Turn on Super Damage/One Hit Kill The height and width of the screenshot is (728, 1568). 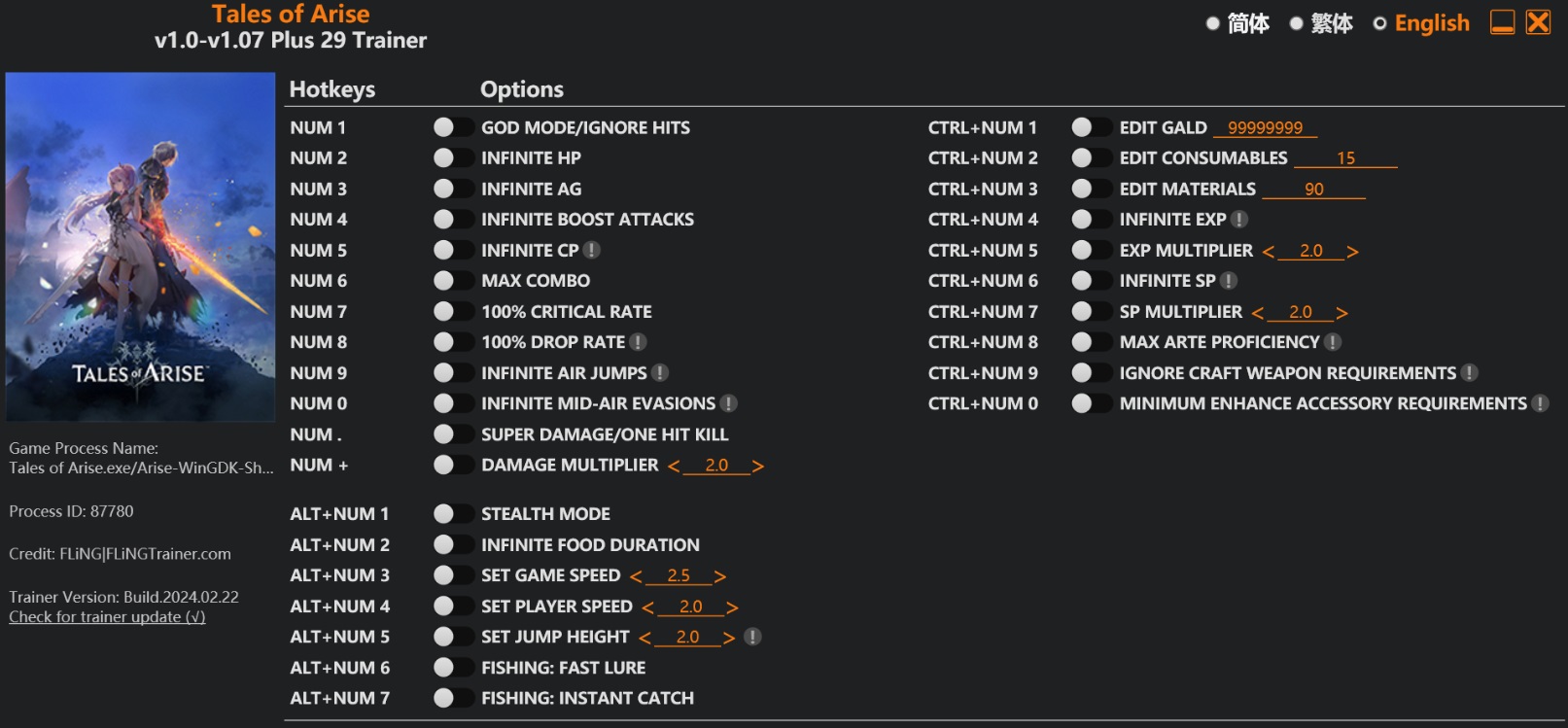[452, 434]
